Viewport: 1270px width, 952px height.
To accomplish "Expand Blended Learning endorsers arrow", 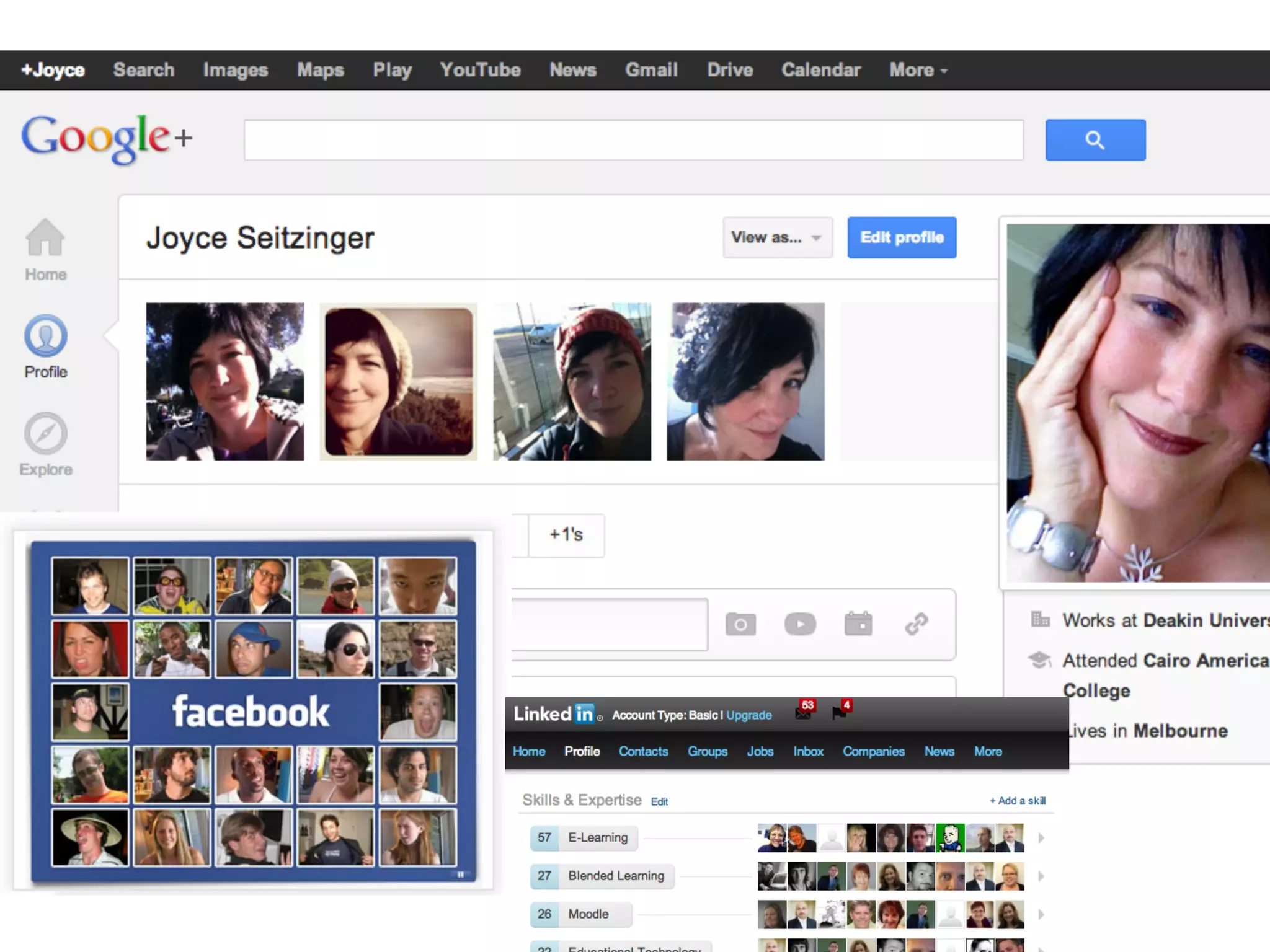I will pos(1041,876).
